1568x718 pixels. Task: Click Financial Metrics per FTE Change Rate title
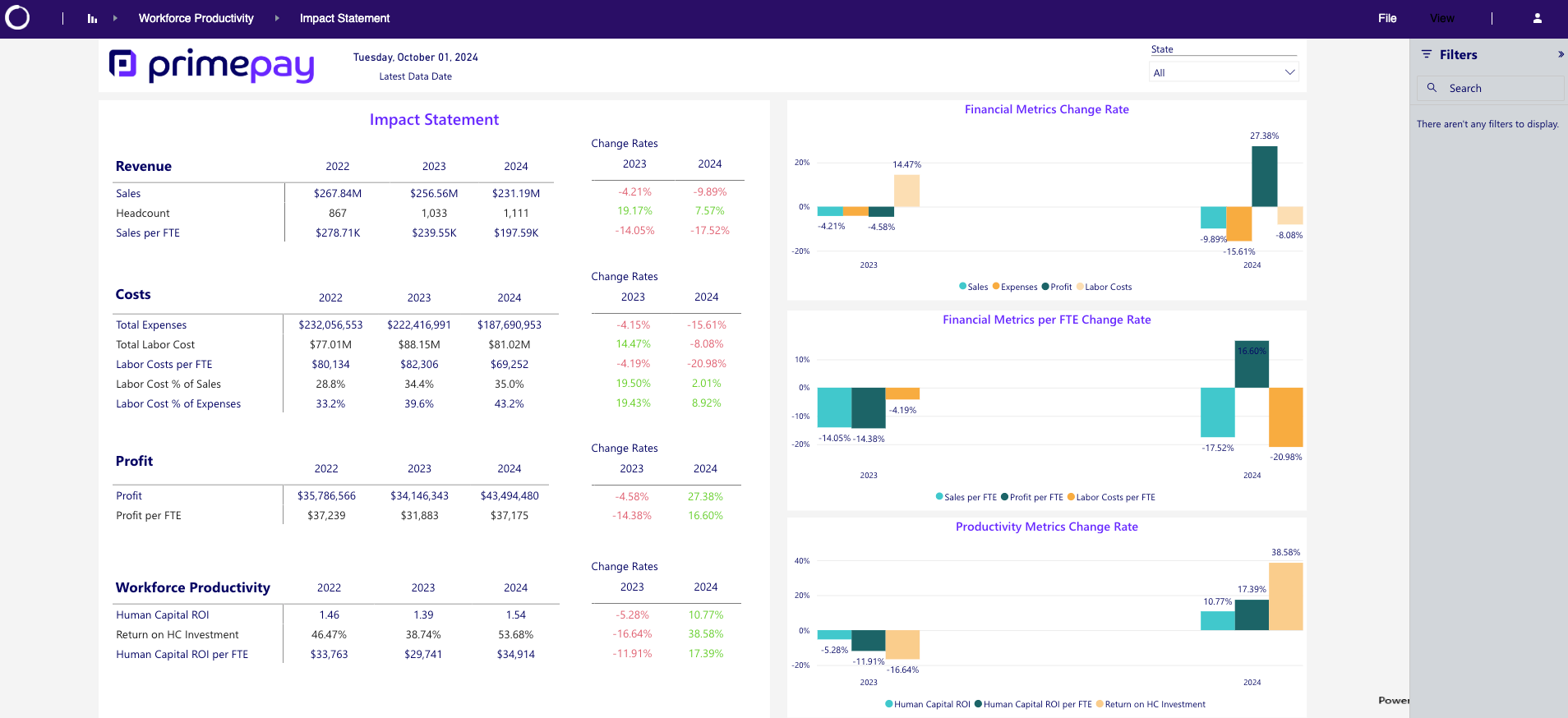(1047, 320)
